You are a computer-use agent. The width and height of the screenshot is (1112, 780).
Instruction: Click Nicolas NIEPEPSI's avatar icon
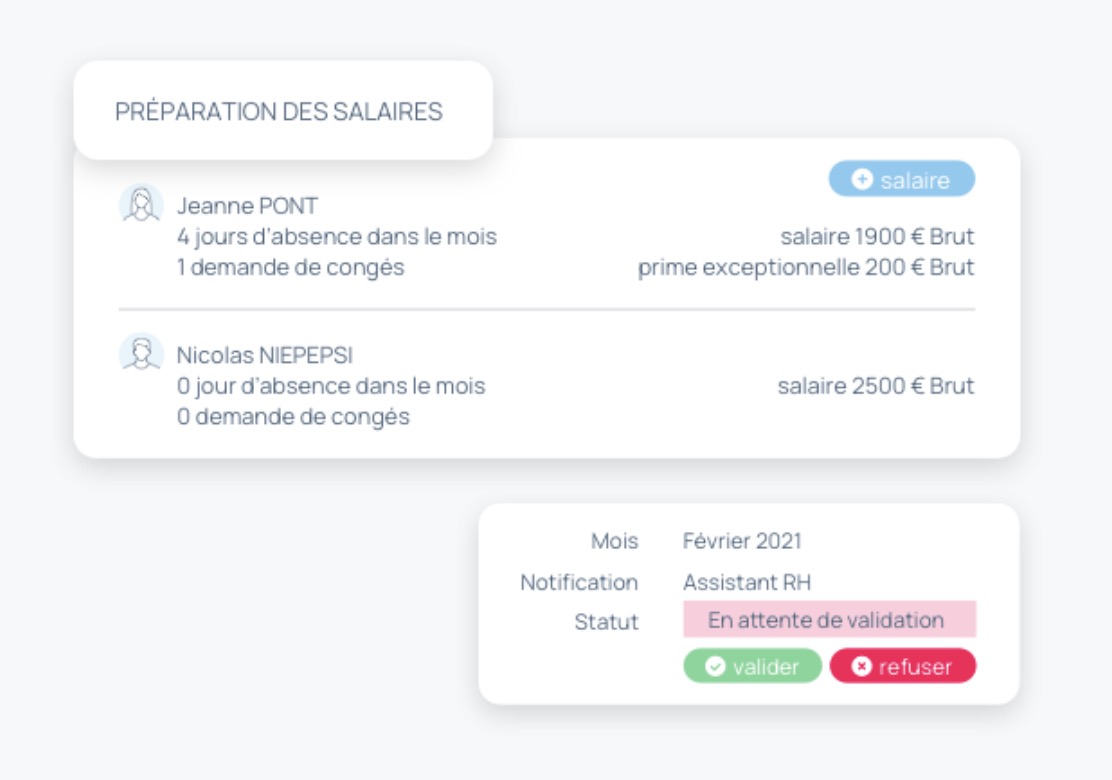tap(141, 353)
